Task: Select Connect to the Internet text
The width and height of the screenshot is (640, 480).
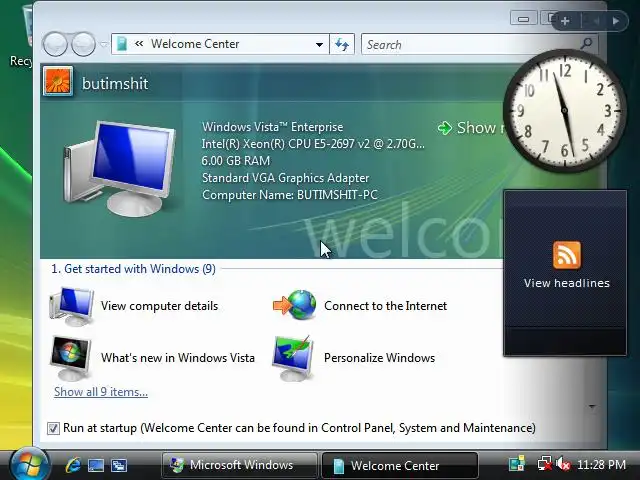Action: (385, 306)
